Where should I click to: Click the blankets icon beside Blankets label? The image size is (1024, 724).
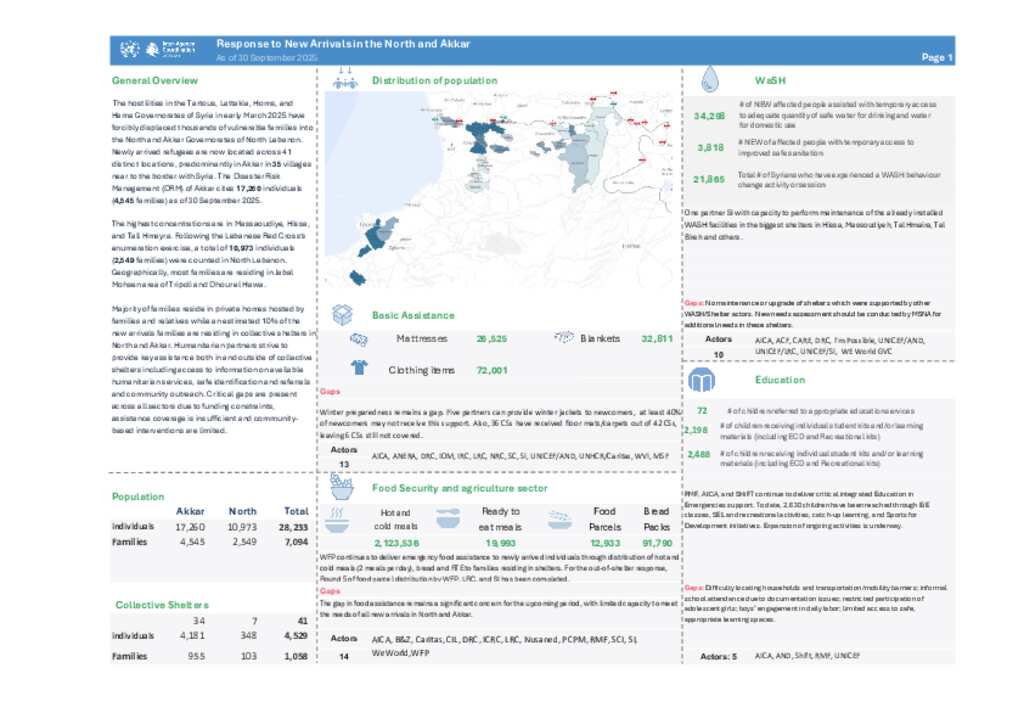click(562, 339)
